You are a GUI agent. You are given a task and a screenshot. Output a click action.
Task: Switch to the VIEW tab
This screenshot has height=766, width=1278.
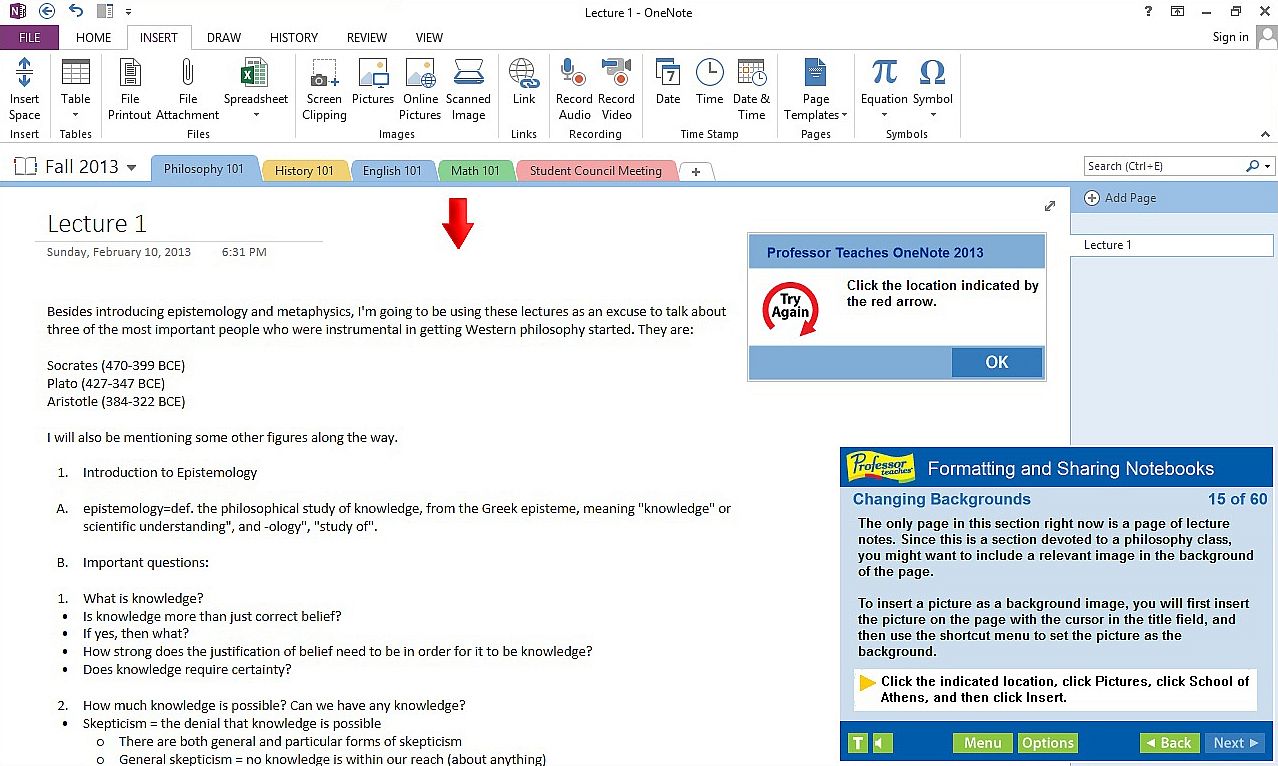tap(429, 37)
